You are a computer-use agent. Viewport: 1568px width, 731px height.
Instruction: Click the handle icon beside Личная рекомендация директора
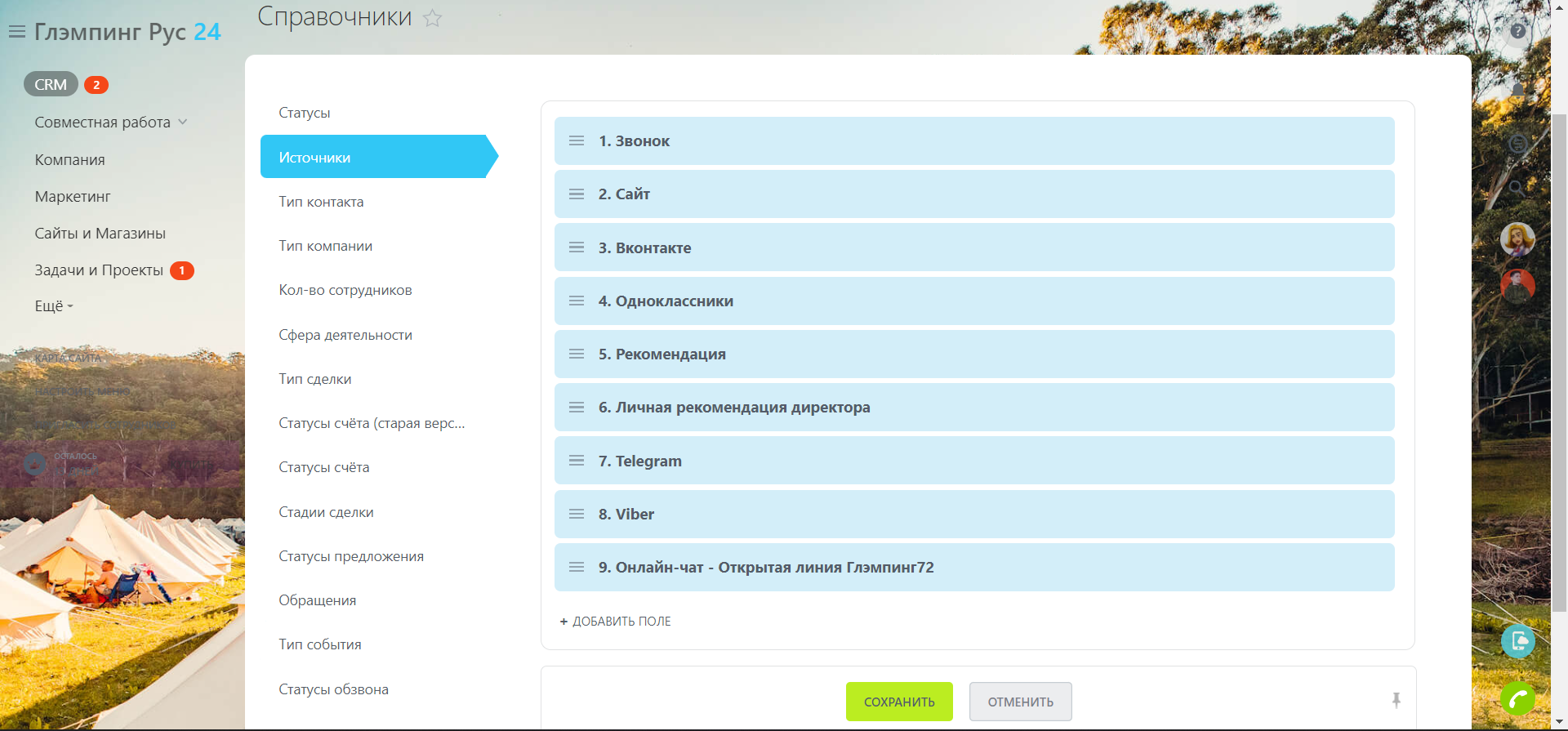pyautogui.click(x=577, y=407)
